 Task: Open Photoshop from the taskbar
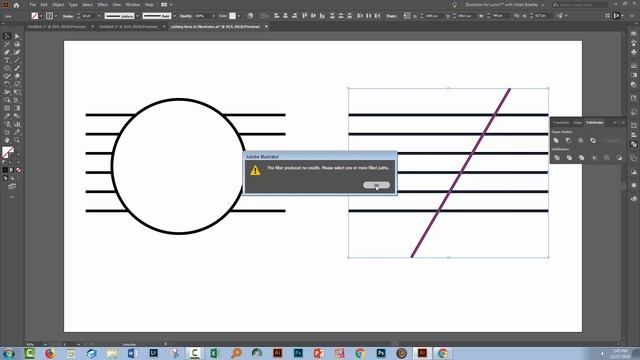pos(298,353)
